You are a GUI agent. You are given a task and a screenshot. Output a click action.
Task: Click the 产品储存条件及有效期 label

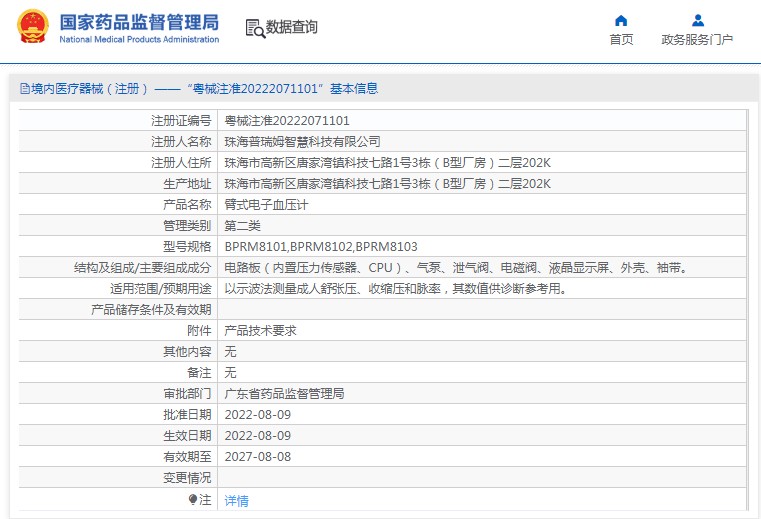[151, 309]
